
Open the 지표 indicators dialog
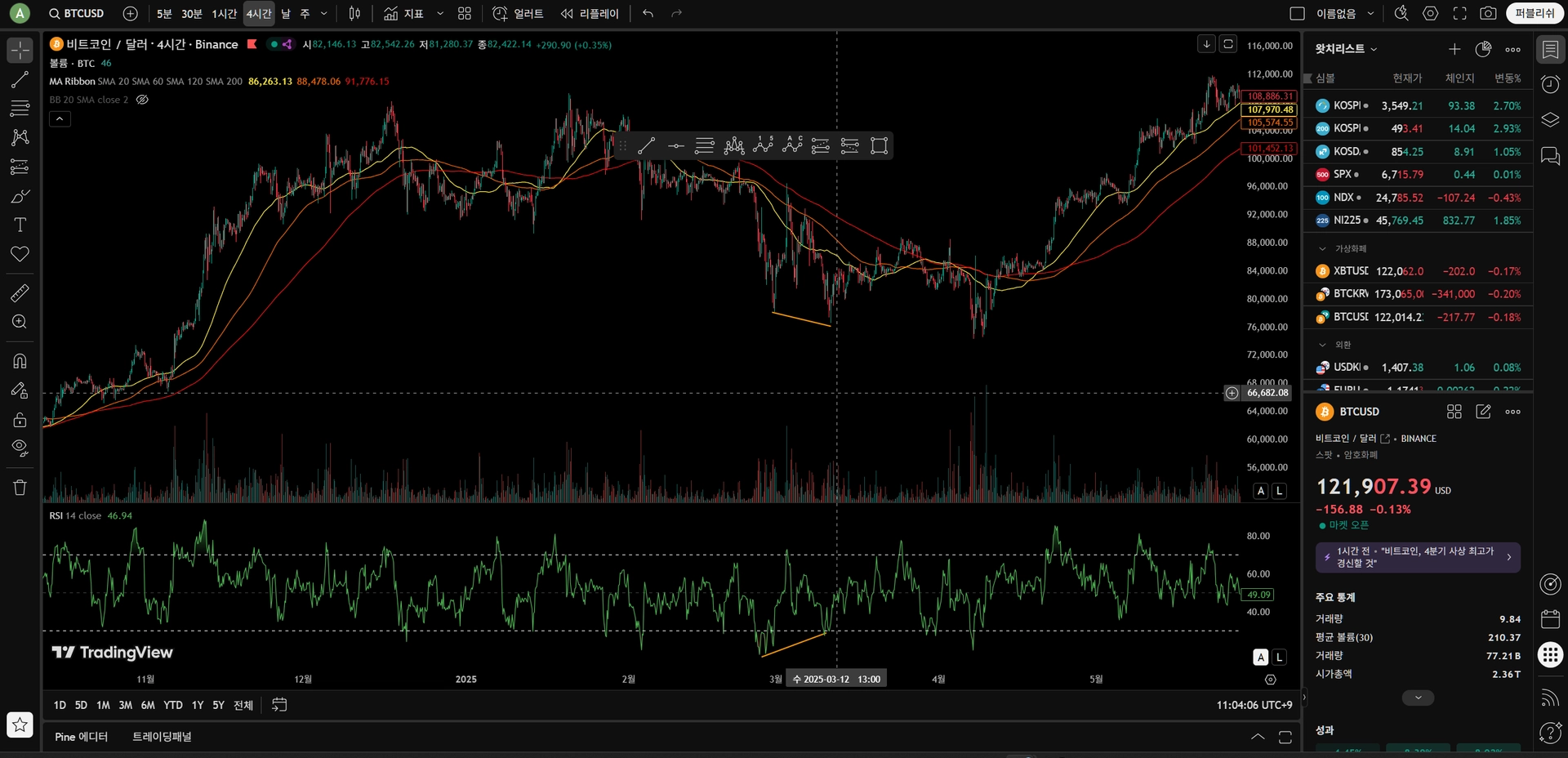(403, 13)
